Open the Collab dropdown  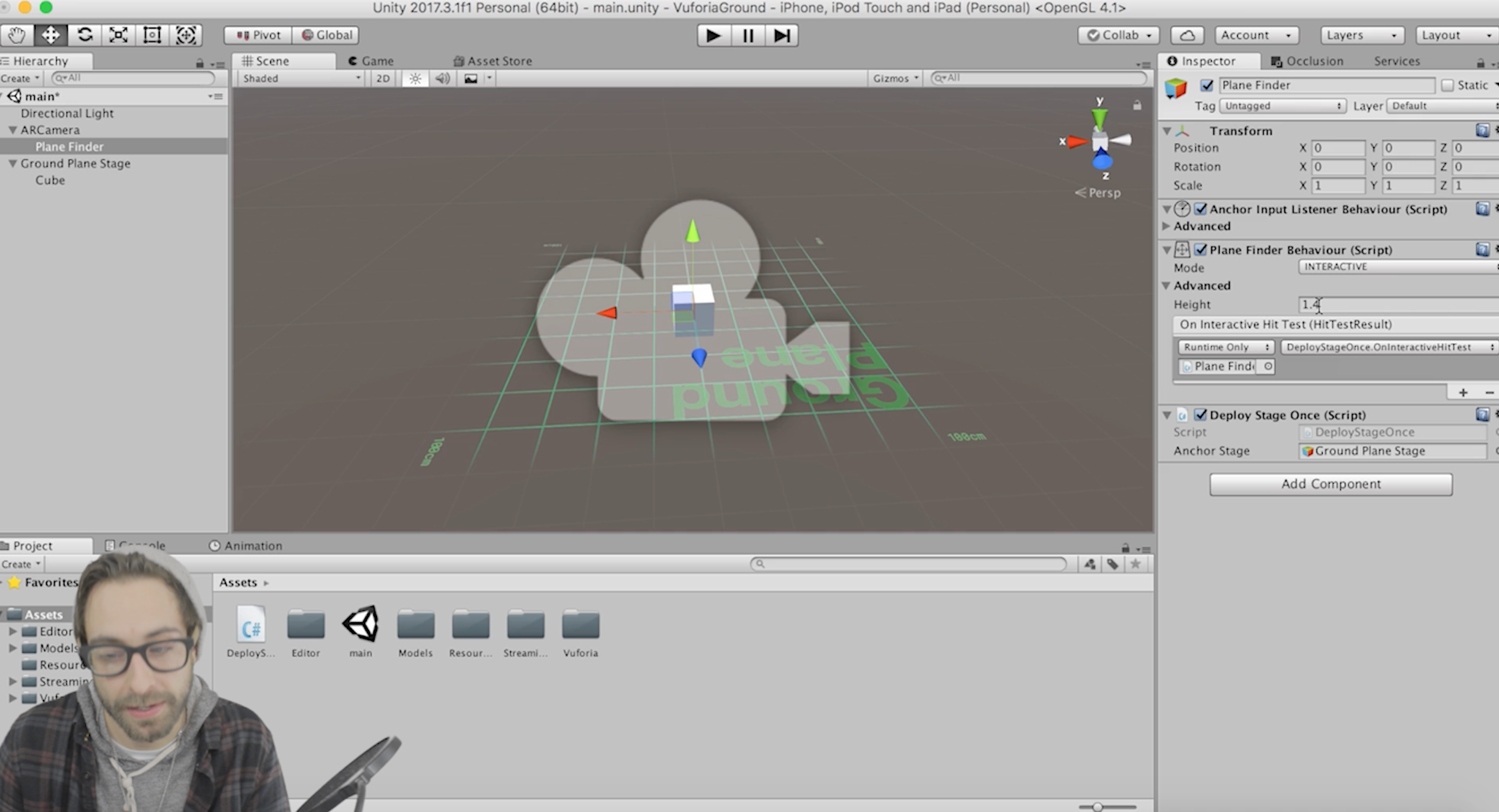click(x=1118, y=35)
